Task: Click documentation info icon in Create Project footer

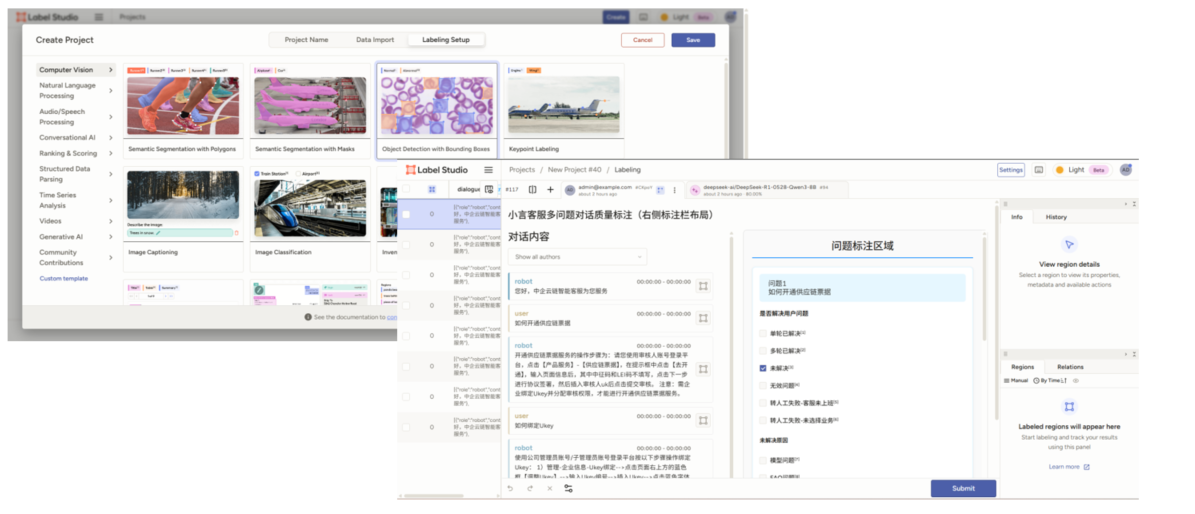Action: pyautogui.click(x=308, y=316)
